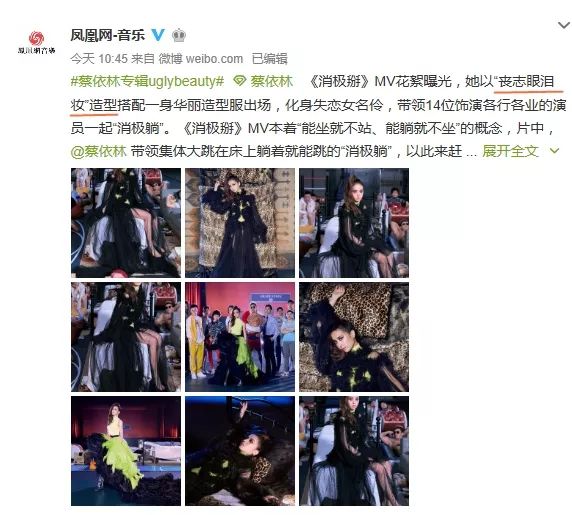Screen dimensions: 572x515
Task: Open the 凤凰网音乐 profile avatar
Action: pyautogui.click(x=36, y=42)
